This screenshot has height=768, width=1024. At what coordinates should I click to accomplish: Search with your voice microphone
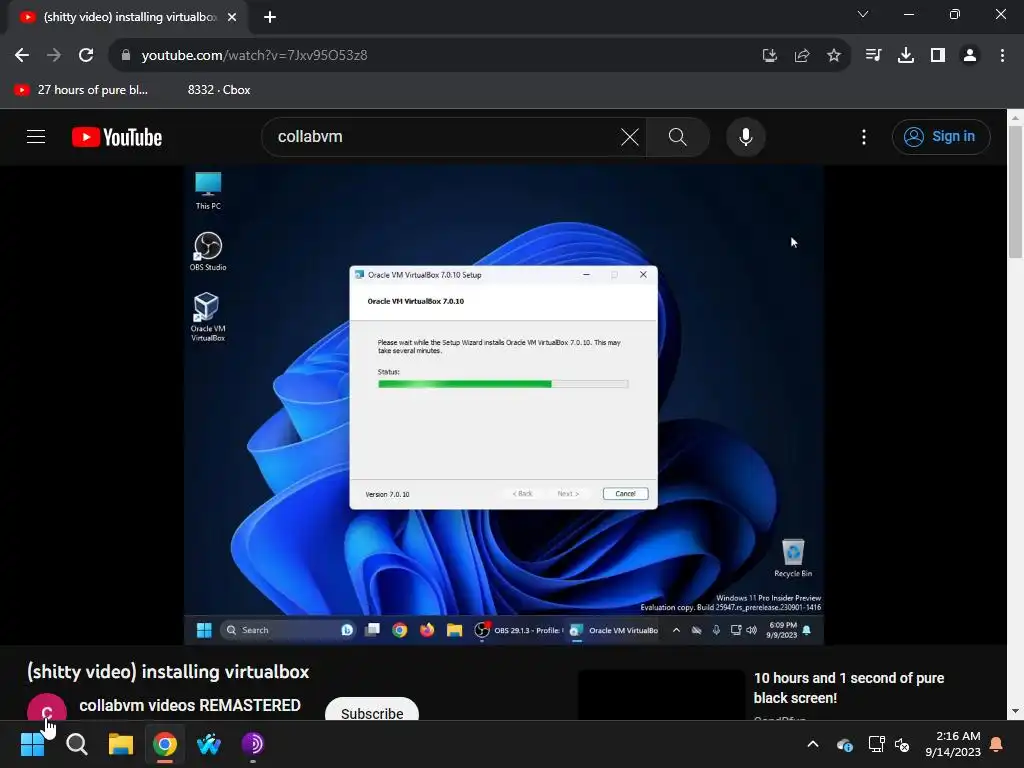click(746, 137)
